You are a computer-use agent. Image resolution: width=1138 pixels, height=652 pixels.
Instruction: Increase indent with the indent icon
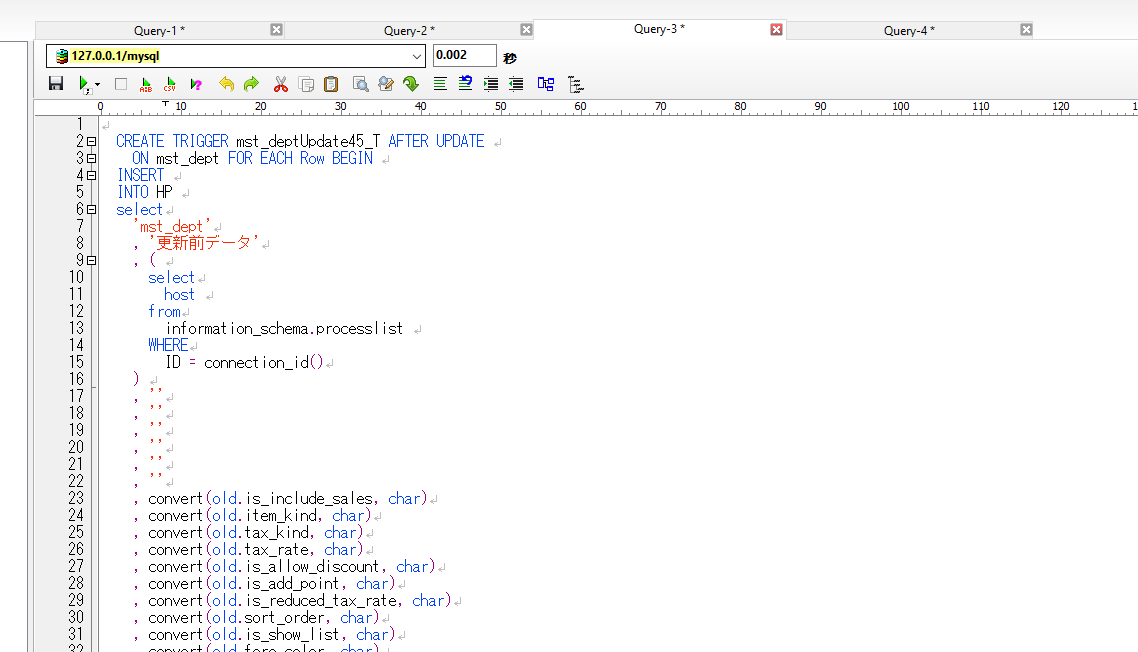click(x=491, y=84)
